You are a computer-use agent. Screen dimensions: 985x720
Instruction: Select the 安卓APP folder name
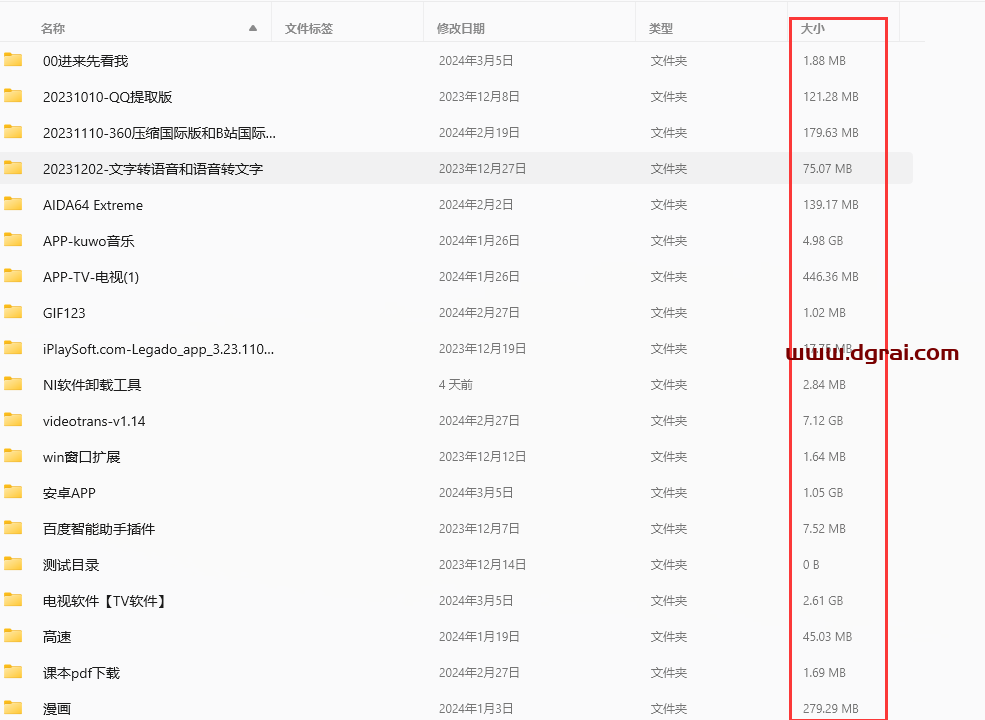point(69,493)
